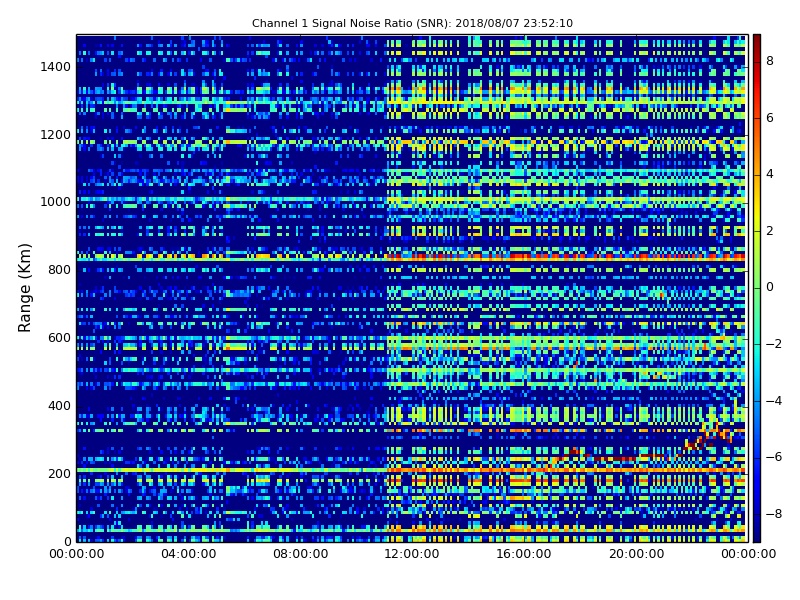800x600 pixels.
Task: Click the "Range (Km)" y-axis label
Action: pyautogui.click(x=24, y=288)
